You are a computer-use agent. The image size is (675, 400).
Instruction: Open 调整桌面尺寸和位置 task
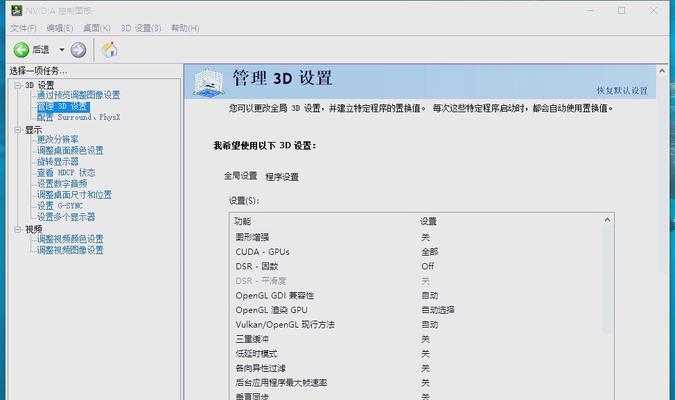point(74,195)
